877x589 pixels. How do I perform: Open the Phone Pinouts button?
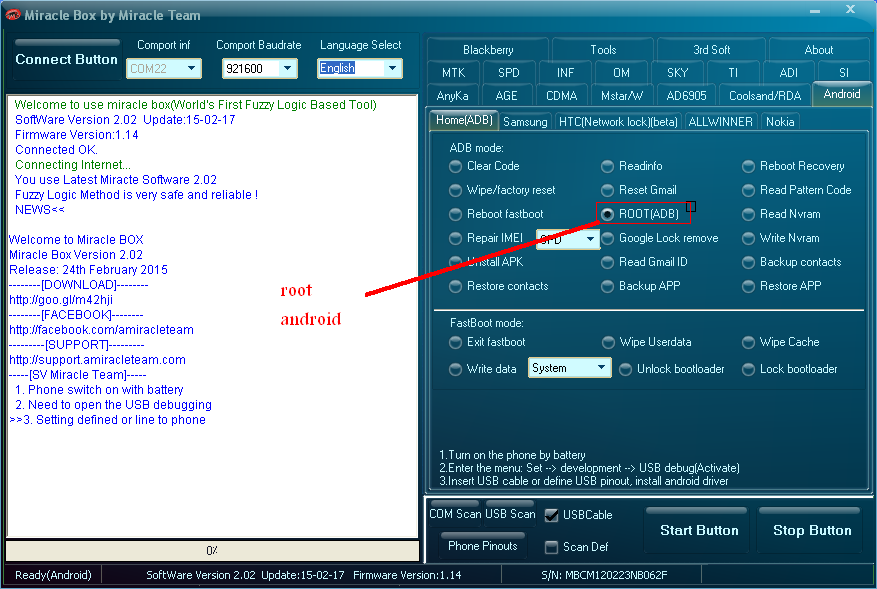point(483,546)
